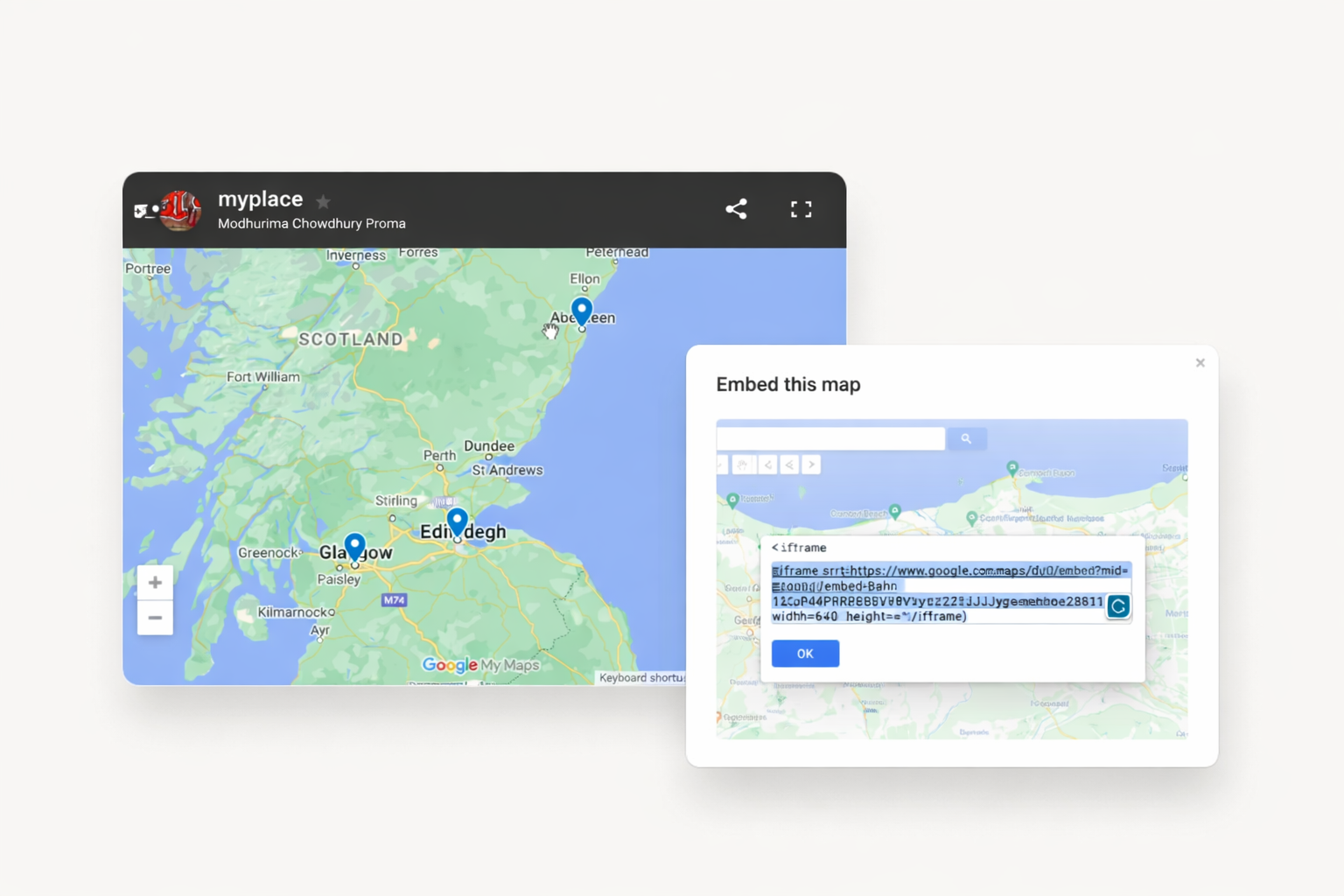Screen dimensions: 1344x896
Task: Select the blue pin at Aberdeen
Action: click(x=582, y=311)
